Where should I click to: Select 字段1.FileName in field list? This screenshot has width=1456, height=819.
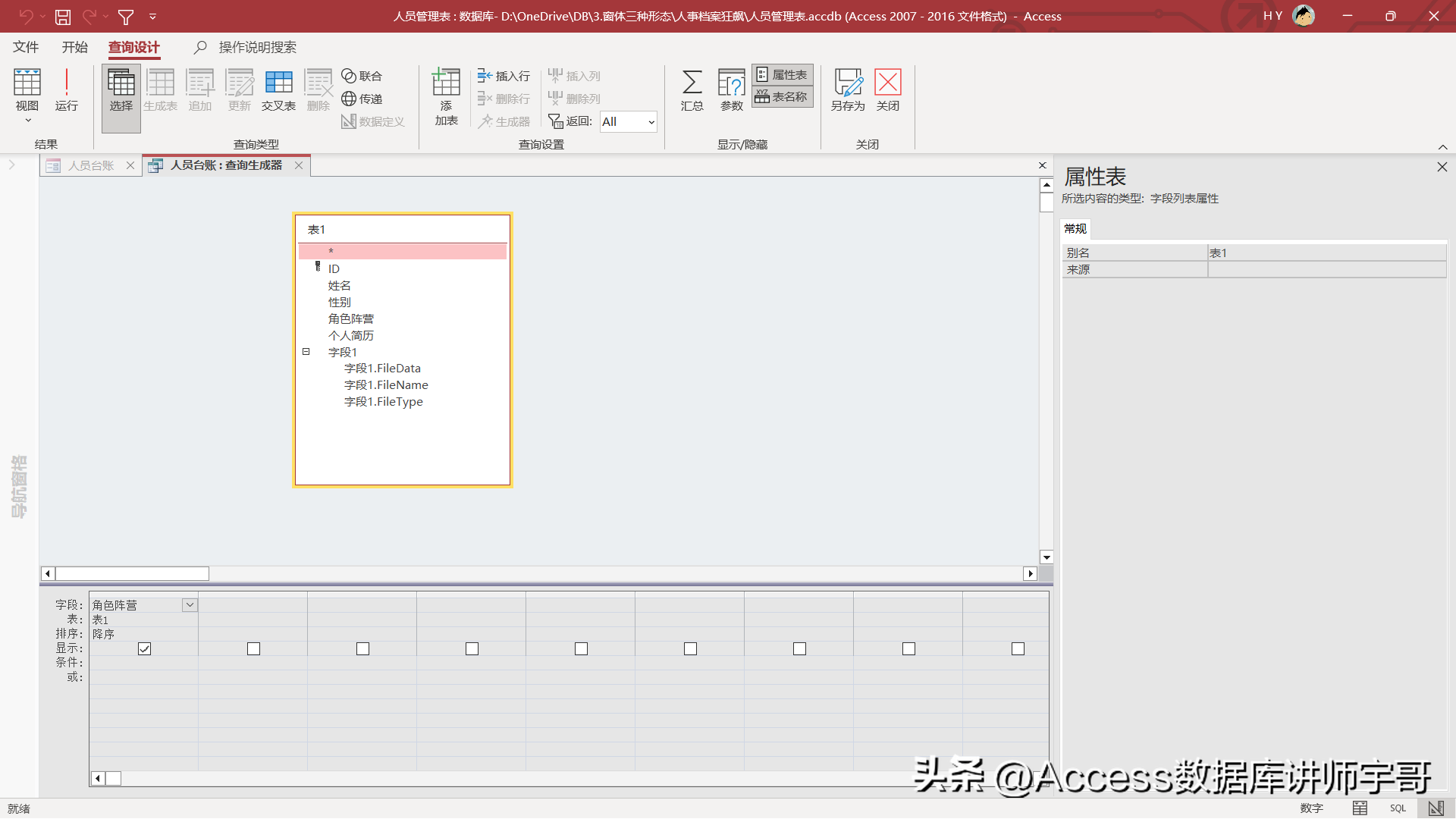click(x=386, y=385)
